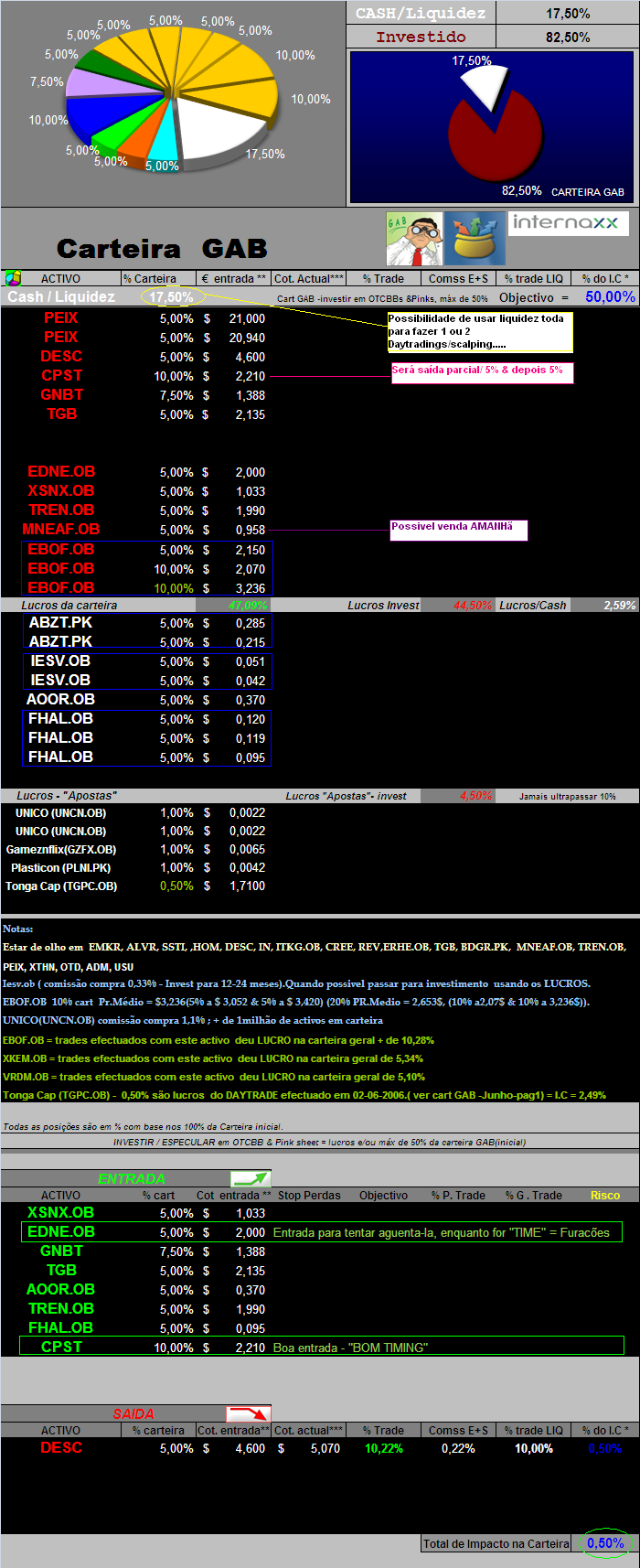Select the white 17,50% slice in CARTEIRA GAB pie

[x=485, y=87]
